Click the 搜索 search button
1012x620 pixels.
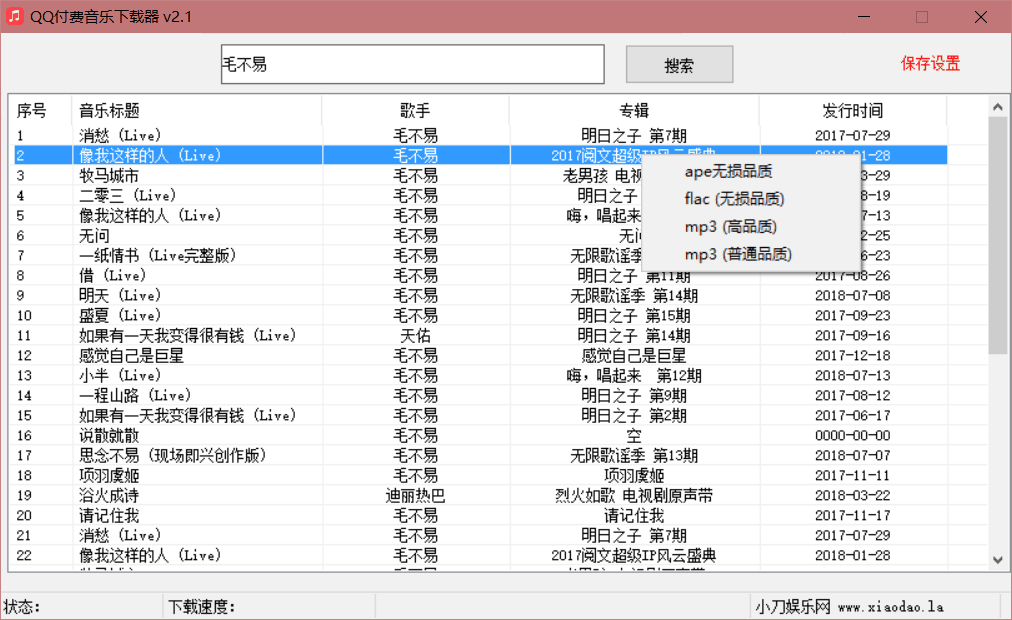(x=679, y=65)
